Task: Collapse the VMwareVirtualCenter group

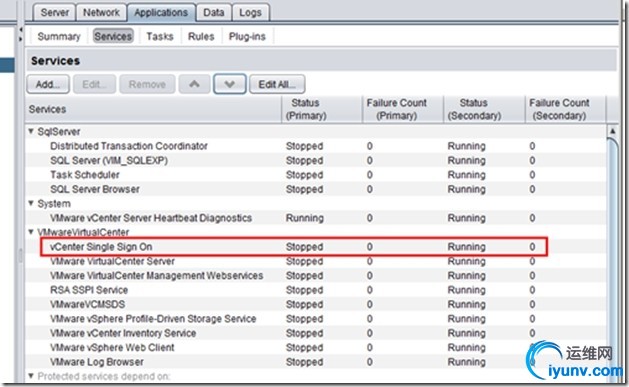Action: 31,232
